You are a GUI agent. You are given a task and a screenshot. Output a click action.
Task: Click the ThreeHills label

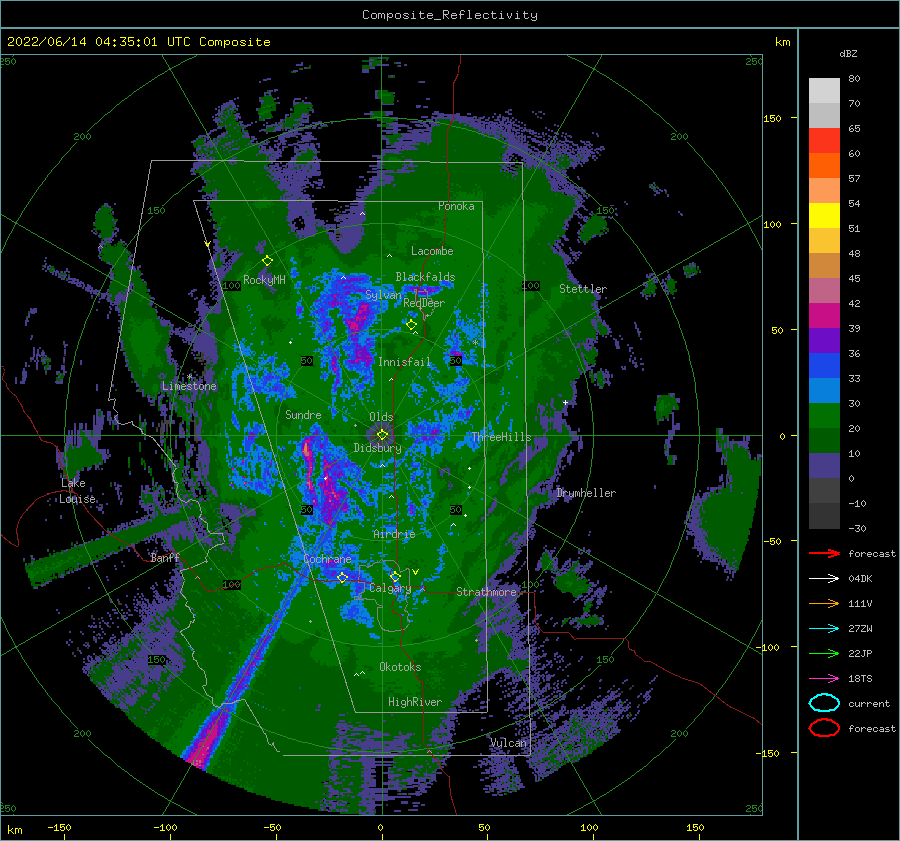[502, 437]
